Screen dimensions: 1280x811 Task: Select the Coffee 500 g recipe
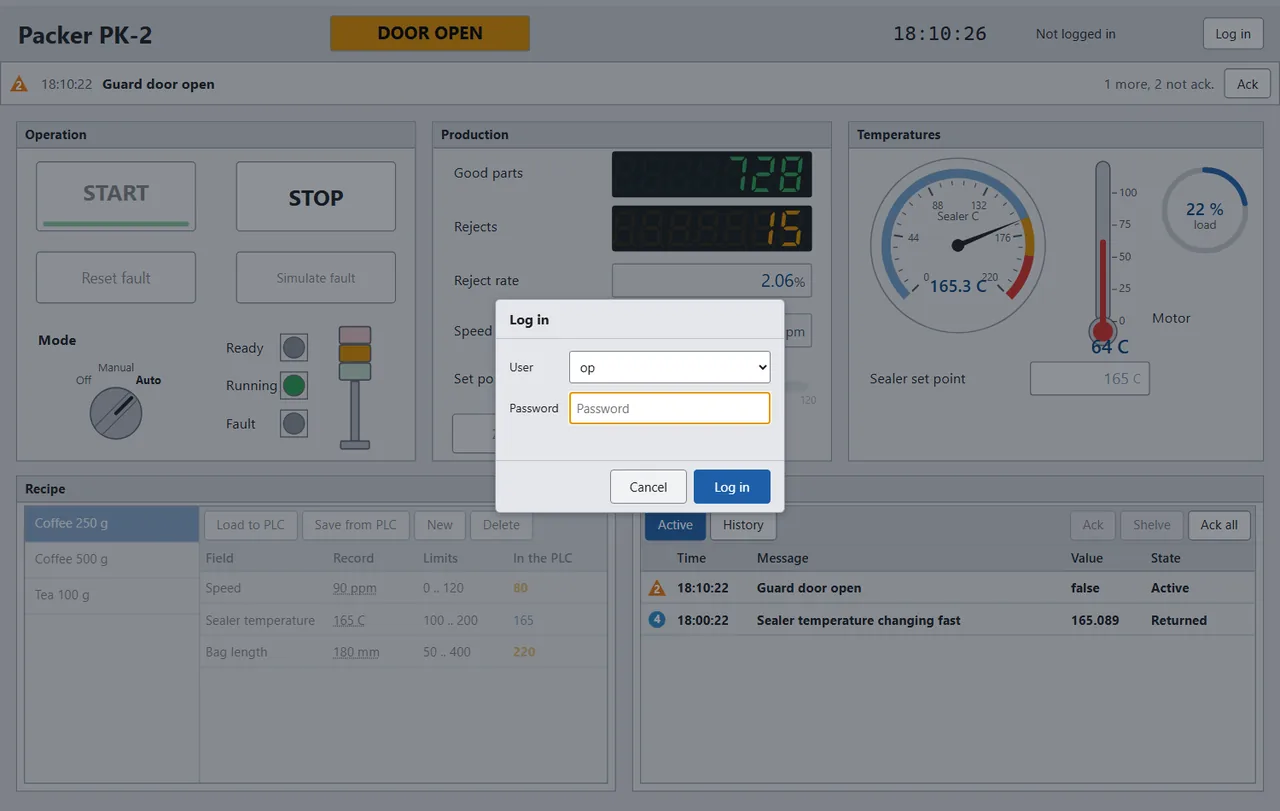[x=112, y=559]
